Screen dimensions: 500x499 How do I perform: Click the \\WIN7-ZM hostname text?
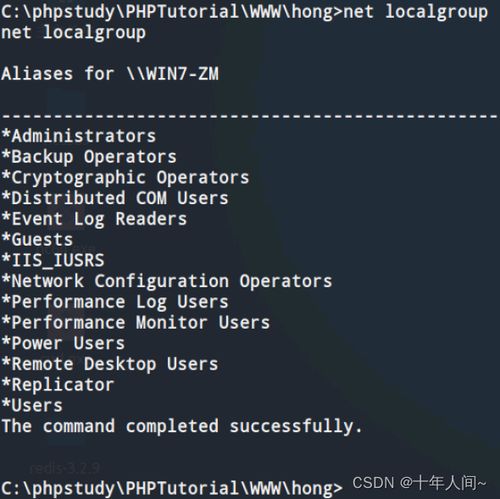tap(173, 74)
